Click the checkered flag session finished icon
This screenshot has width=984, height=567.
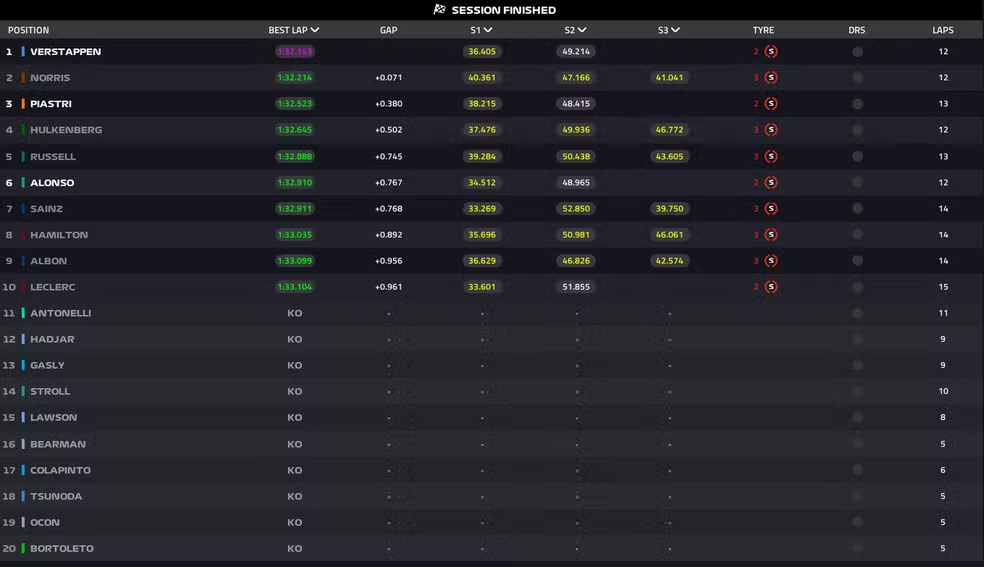point(439,10)
